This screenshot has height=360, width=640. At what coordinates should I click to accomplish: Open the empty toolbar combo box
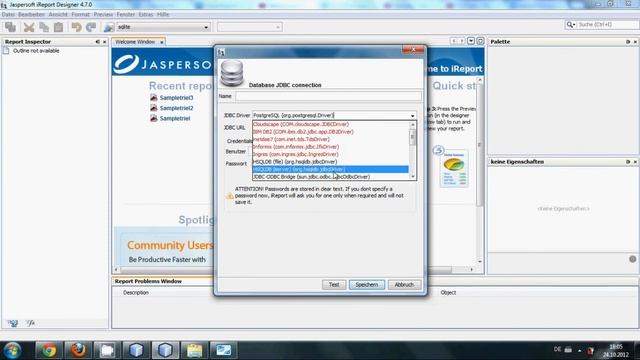[x=249, y=27]
